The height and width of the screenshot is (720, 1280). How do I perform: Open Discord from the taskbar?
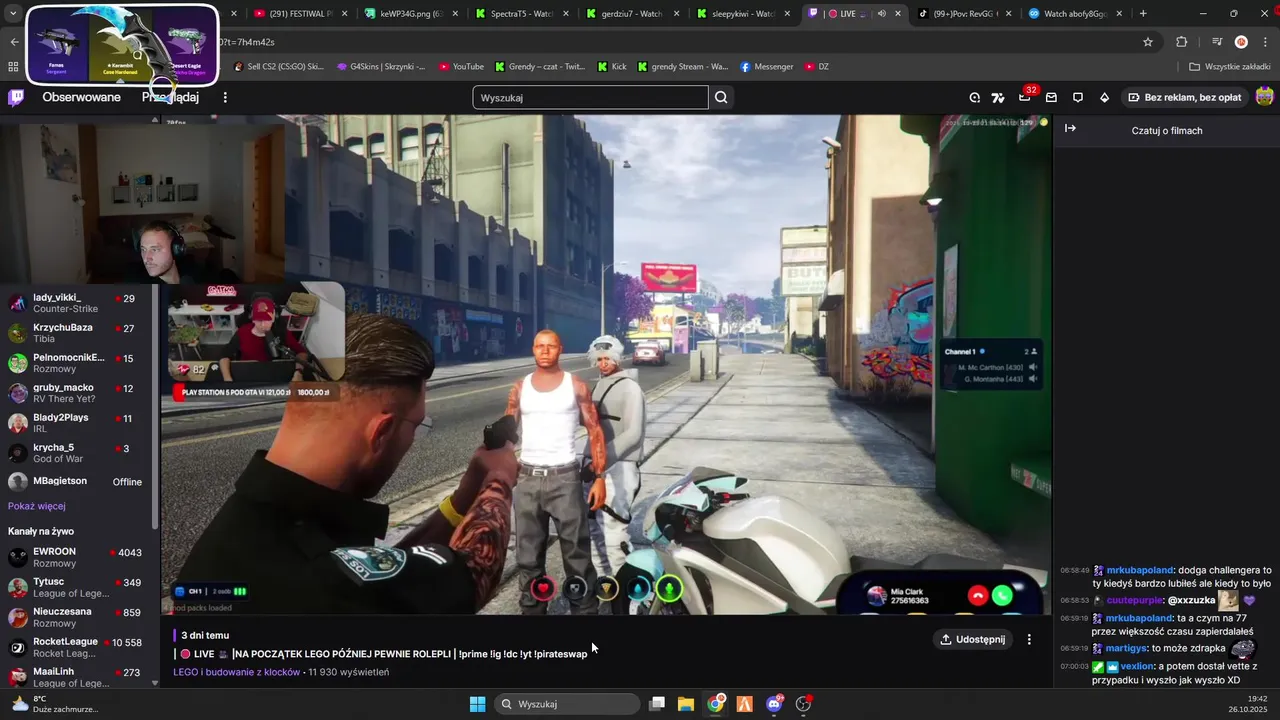(774, 704)
